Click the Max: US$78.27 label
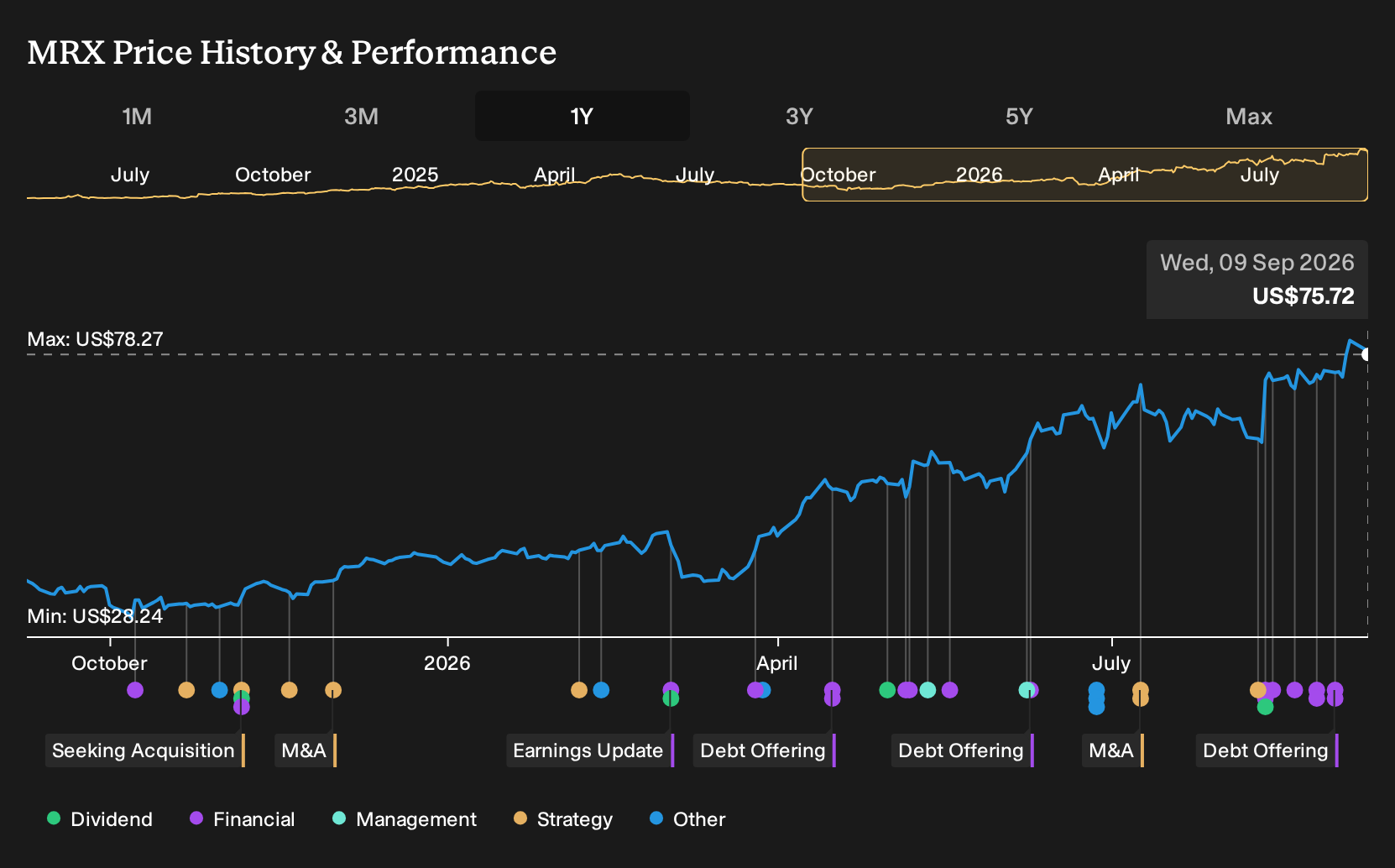This screenshot has height=868, width=1395. point(96,339)
